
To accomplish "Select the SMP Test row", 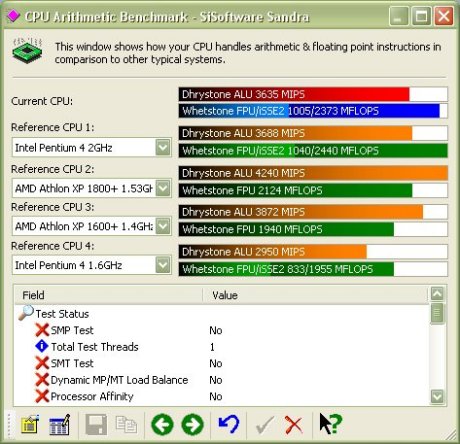I will (221, 330).
